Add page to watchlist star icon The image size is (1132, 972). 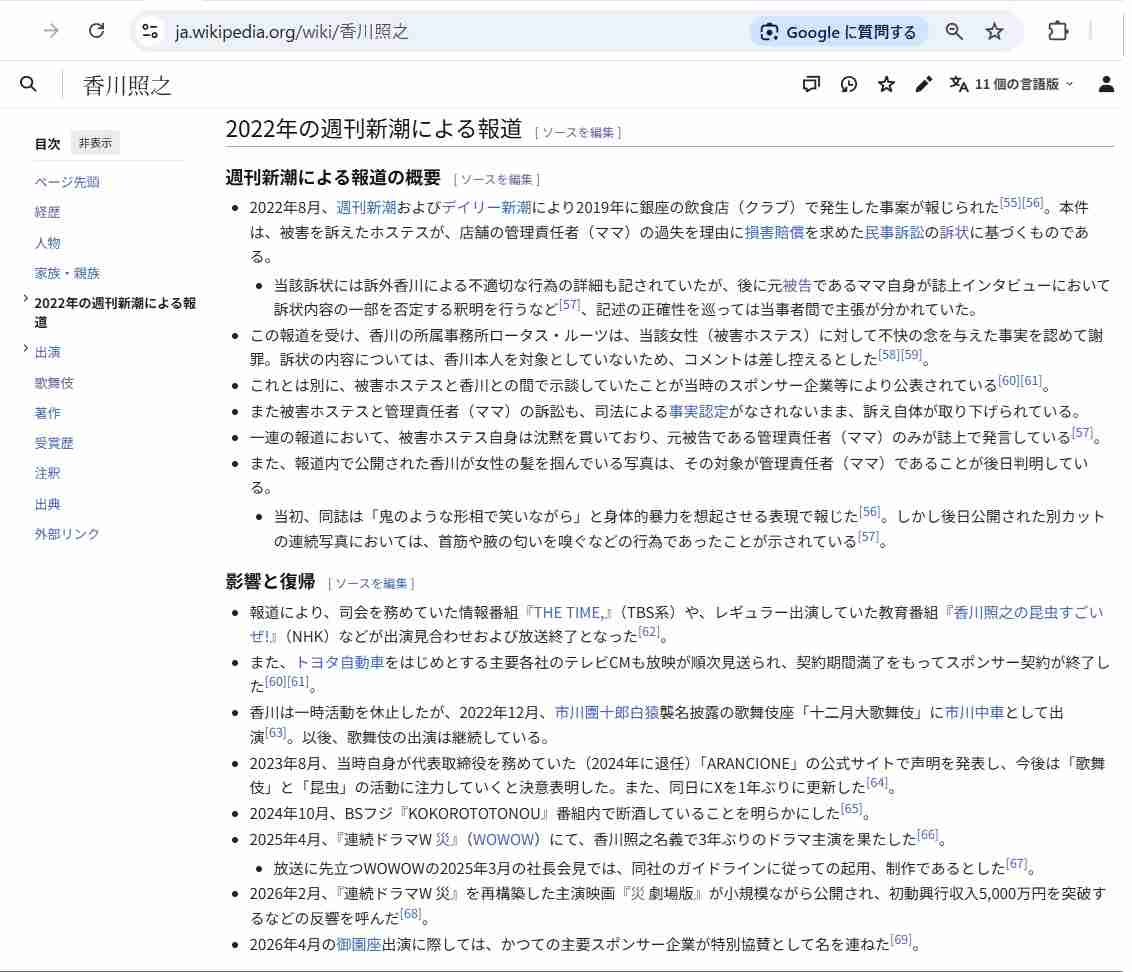[886, 84]
